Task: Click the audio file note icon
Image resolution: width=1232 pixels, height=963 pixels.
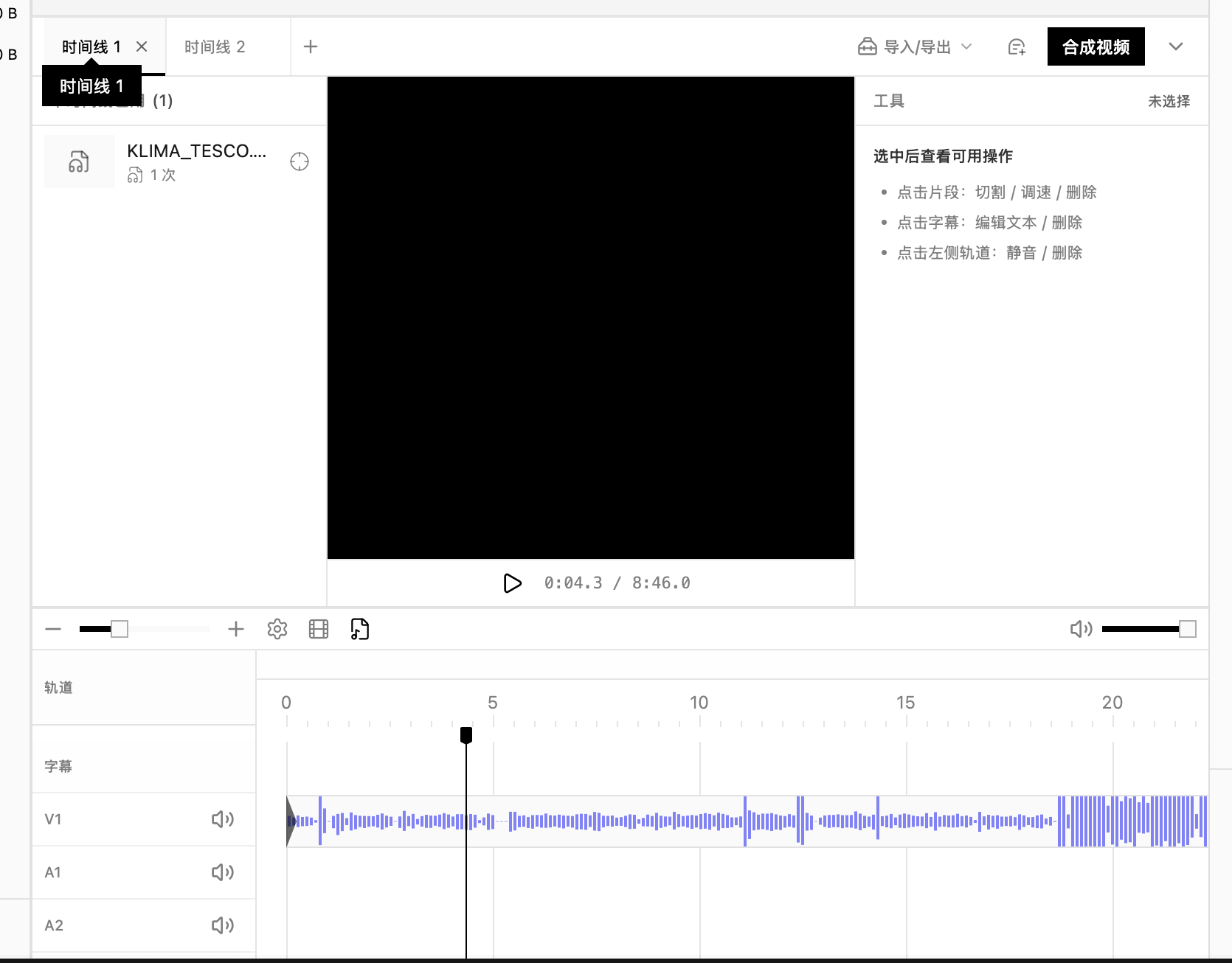Action: tap(360, 629)
